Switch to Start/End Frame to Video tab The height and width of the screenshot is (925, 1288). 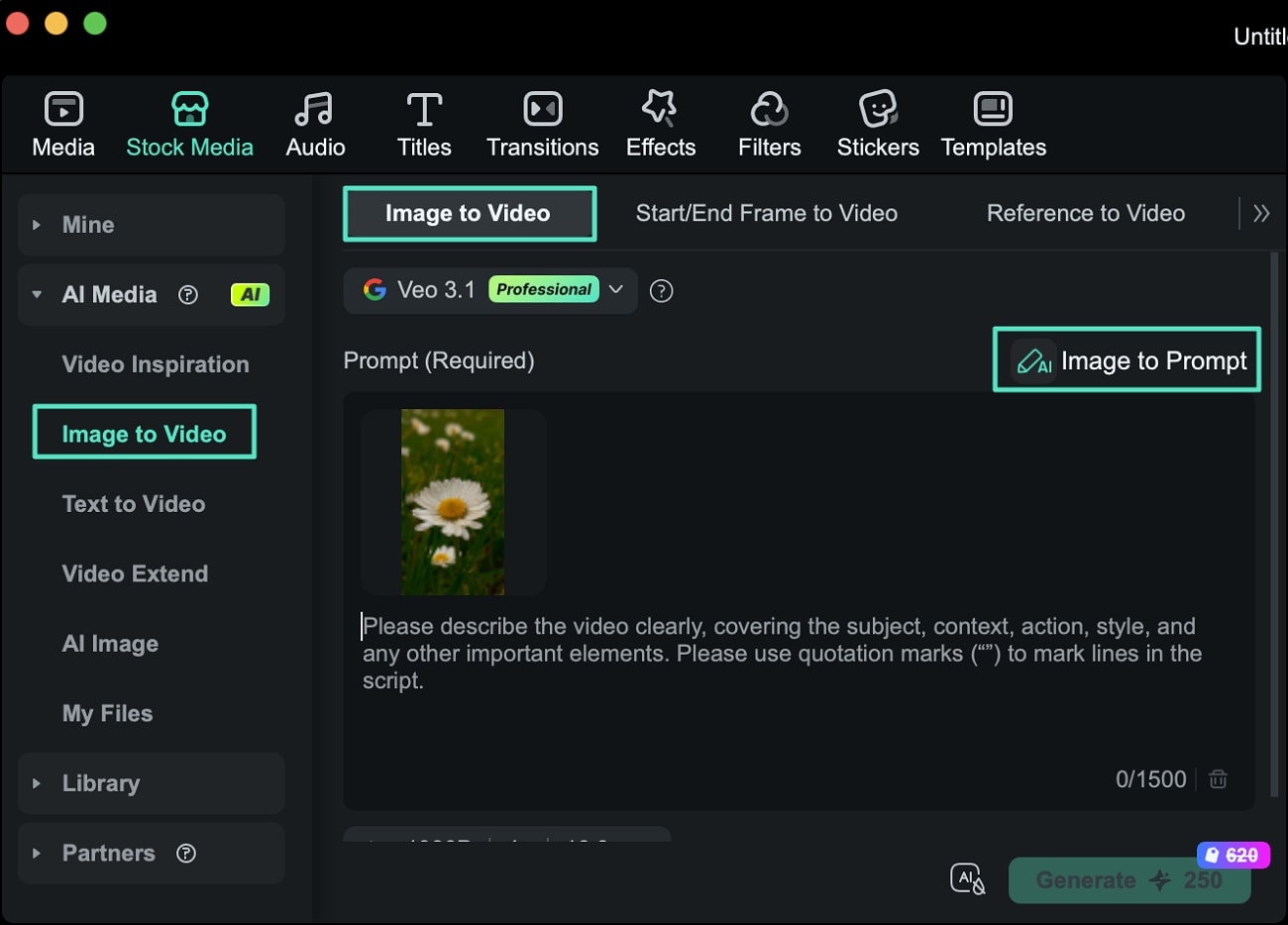coord(767,213)
